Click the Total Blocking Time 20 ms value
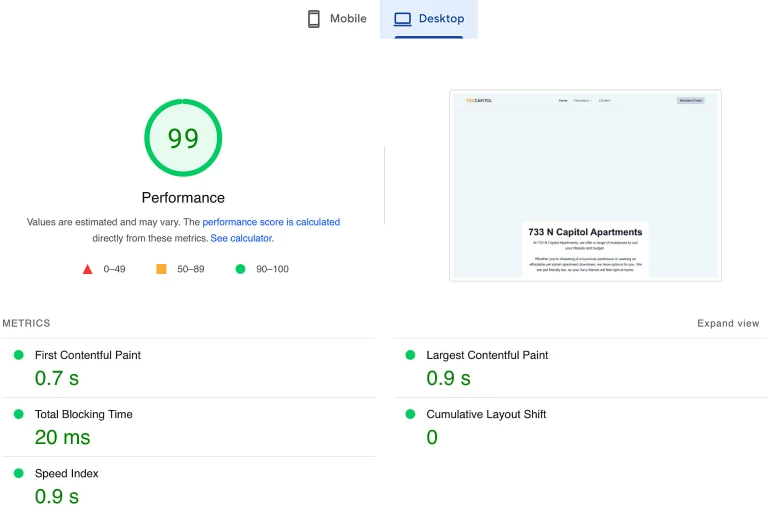Screen dimensions: 768x521 [x=62, y=437]
